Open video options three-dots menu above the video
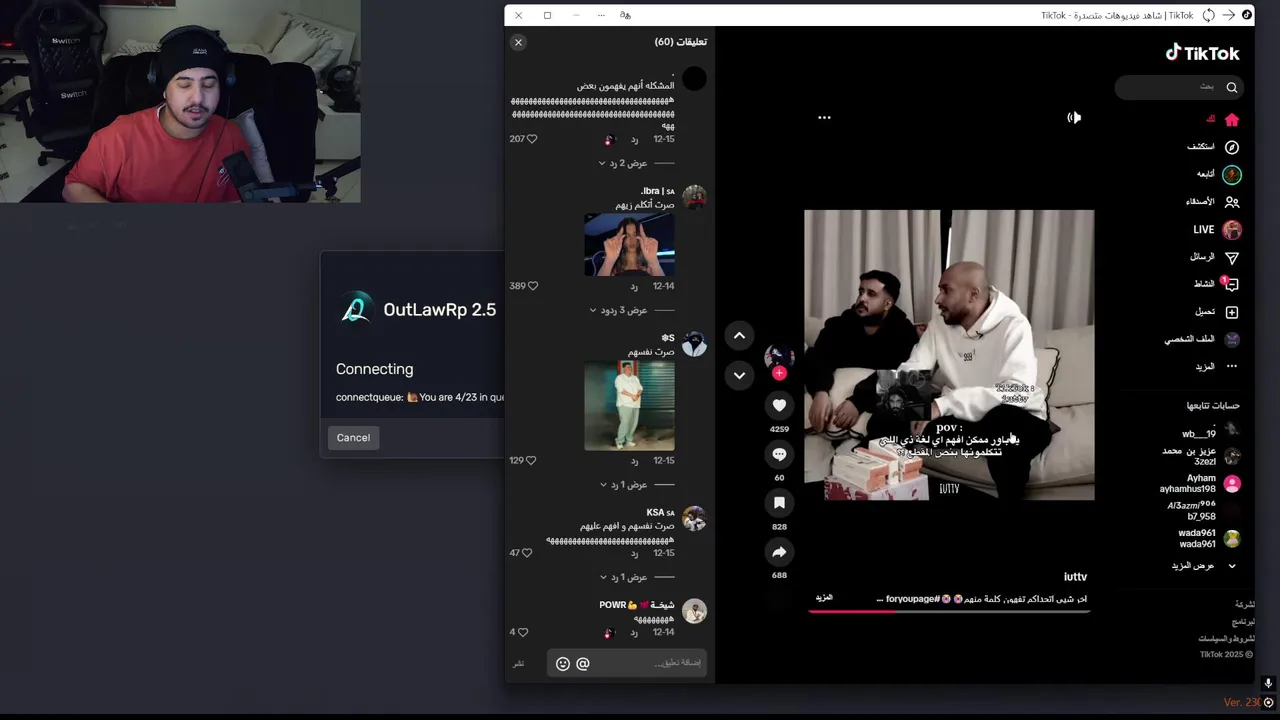The height and width of the screenshot is (720, 1280). point(824,118)
